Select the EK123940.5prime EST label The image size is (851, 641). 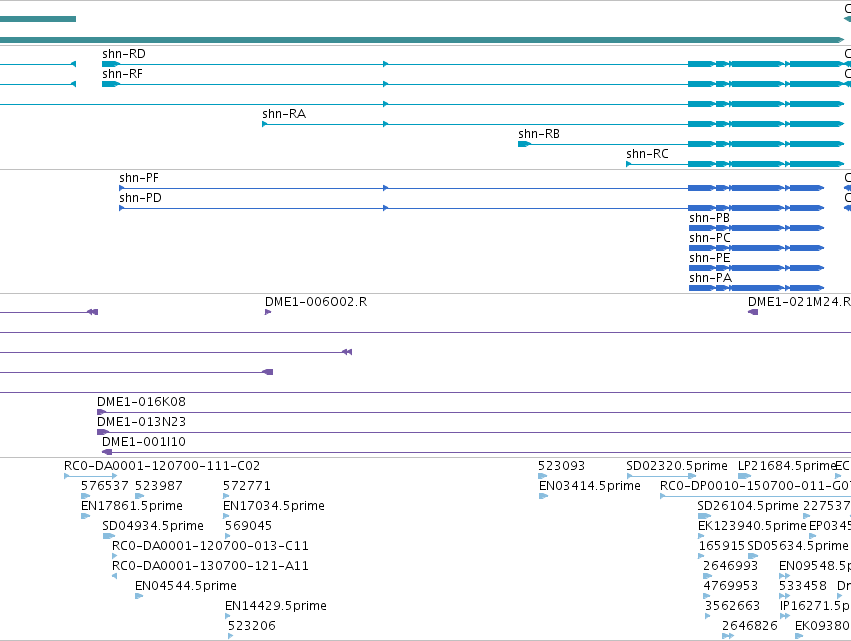752,526
